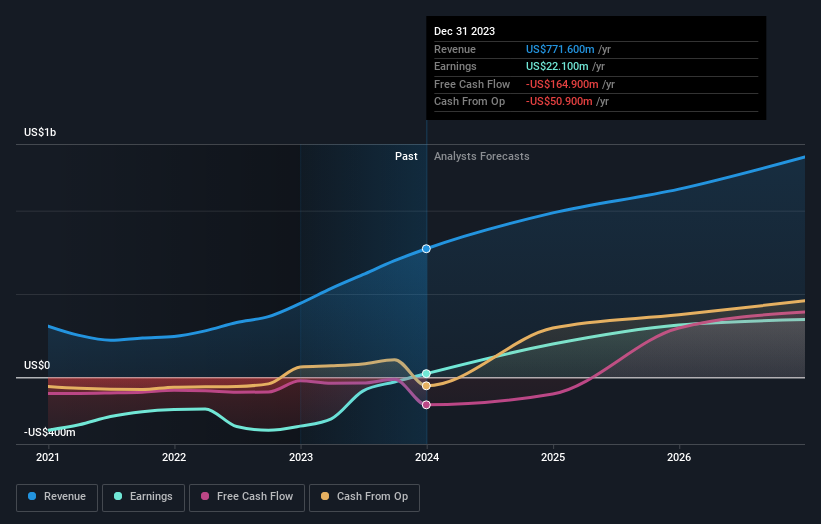
Task: Toggle the Earnings legend button
Action: point(143,497)
